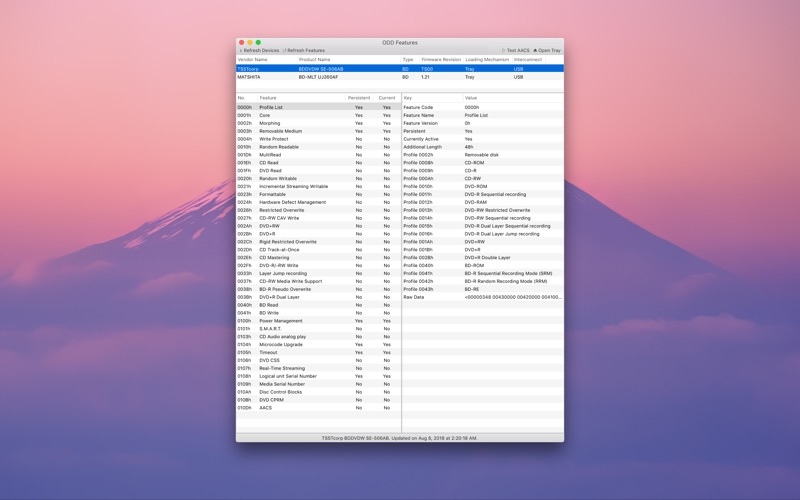Select the BD-R Pseudo Overwrite row

tap(318, 289)
